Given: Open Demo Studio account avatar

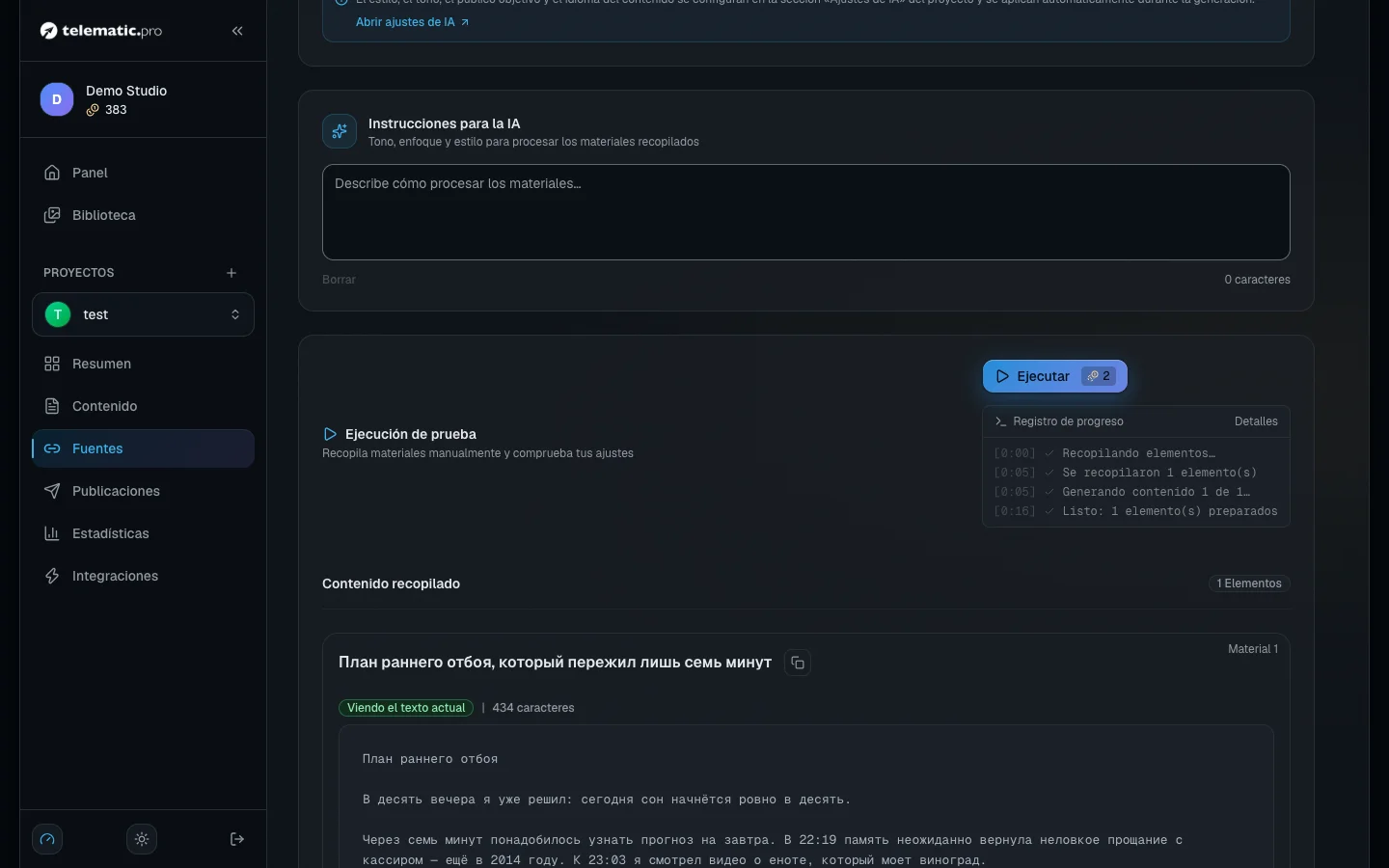Looking at the screenshot, I should pyautogui.click(x=57, y=99).
